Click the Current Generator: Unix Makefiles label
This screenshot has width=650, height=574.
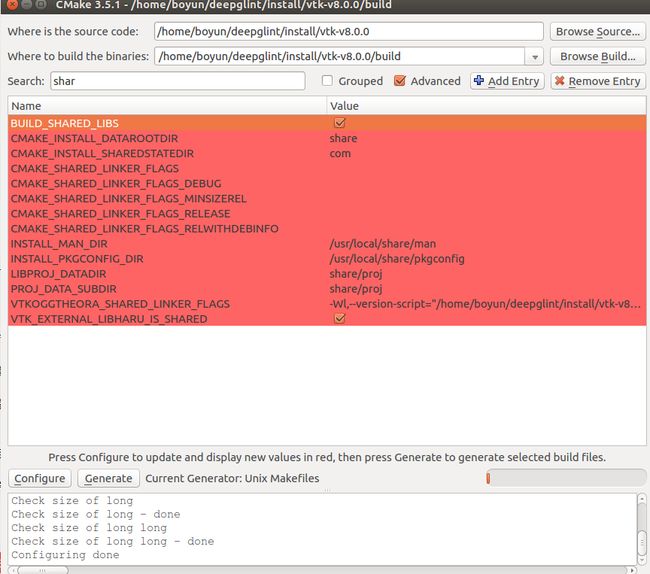click(232, 478)
